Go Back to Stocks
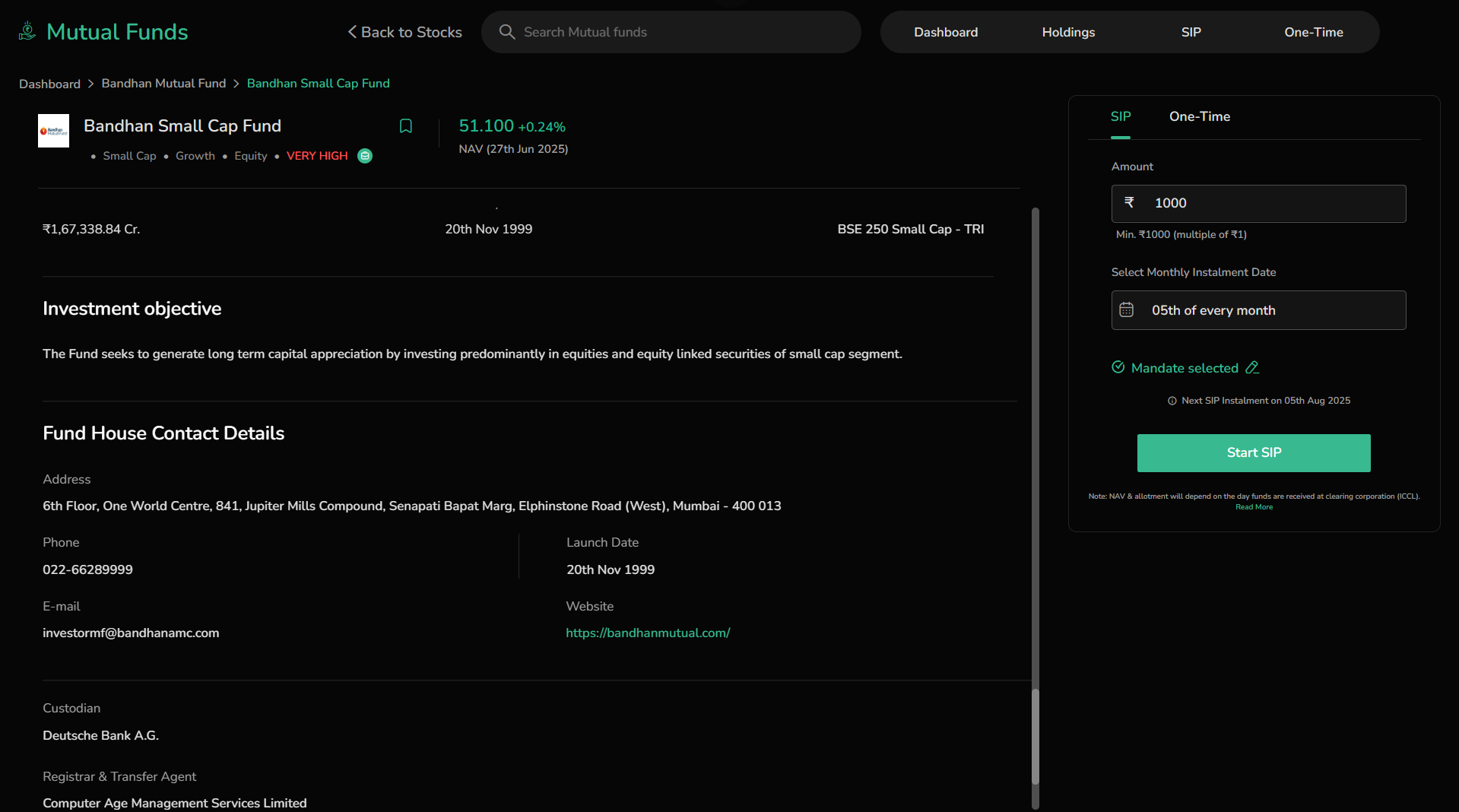Screen dimensions: 1459x812 pos(404,32)
